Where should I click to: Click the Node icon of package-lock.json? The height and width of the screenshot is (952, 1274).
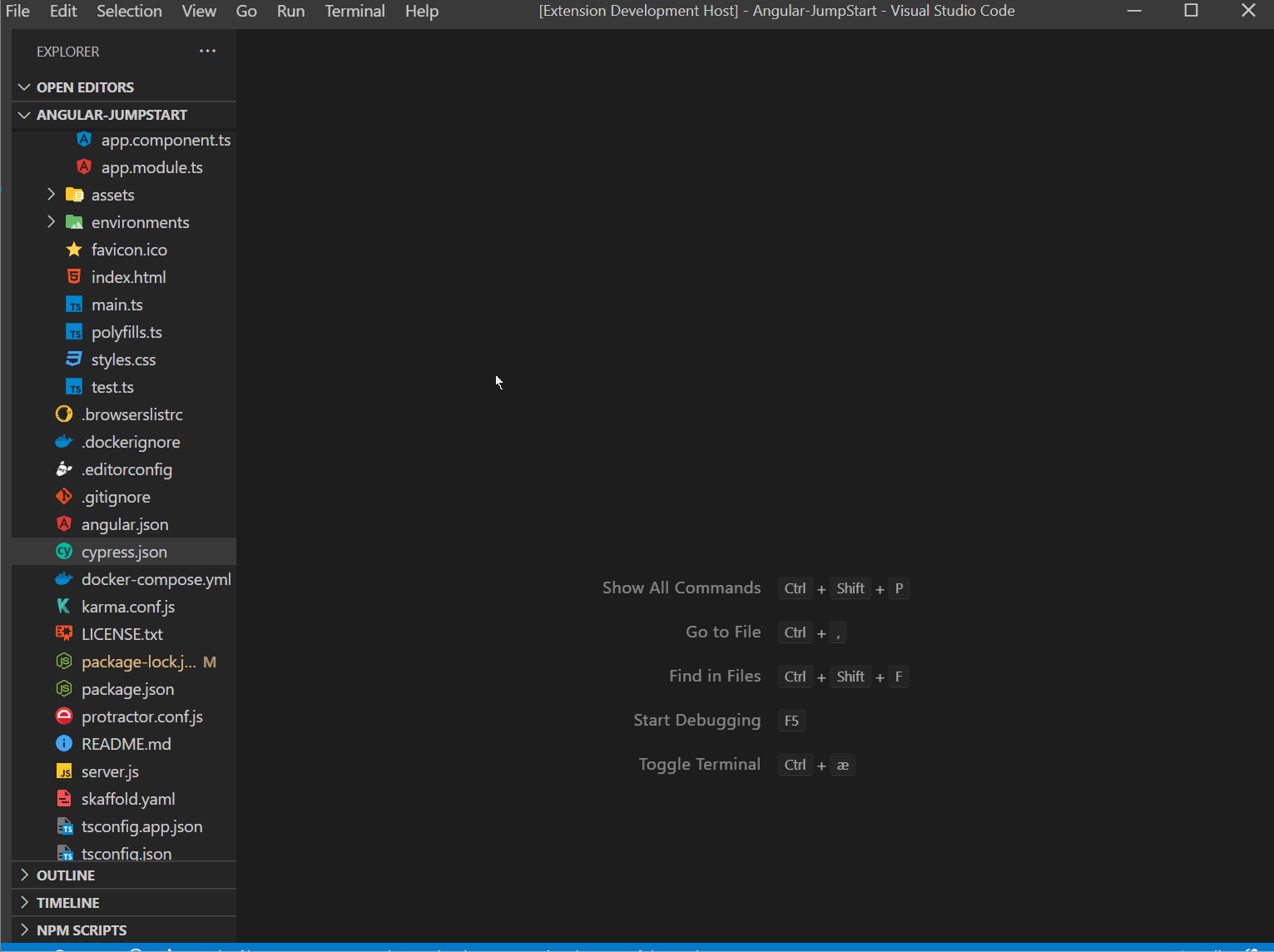[64, 661]
